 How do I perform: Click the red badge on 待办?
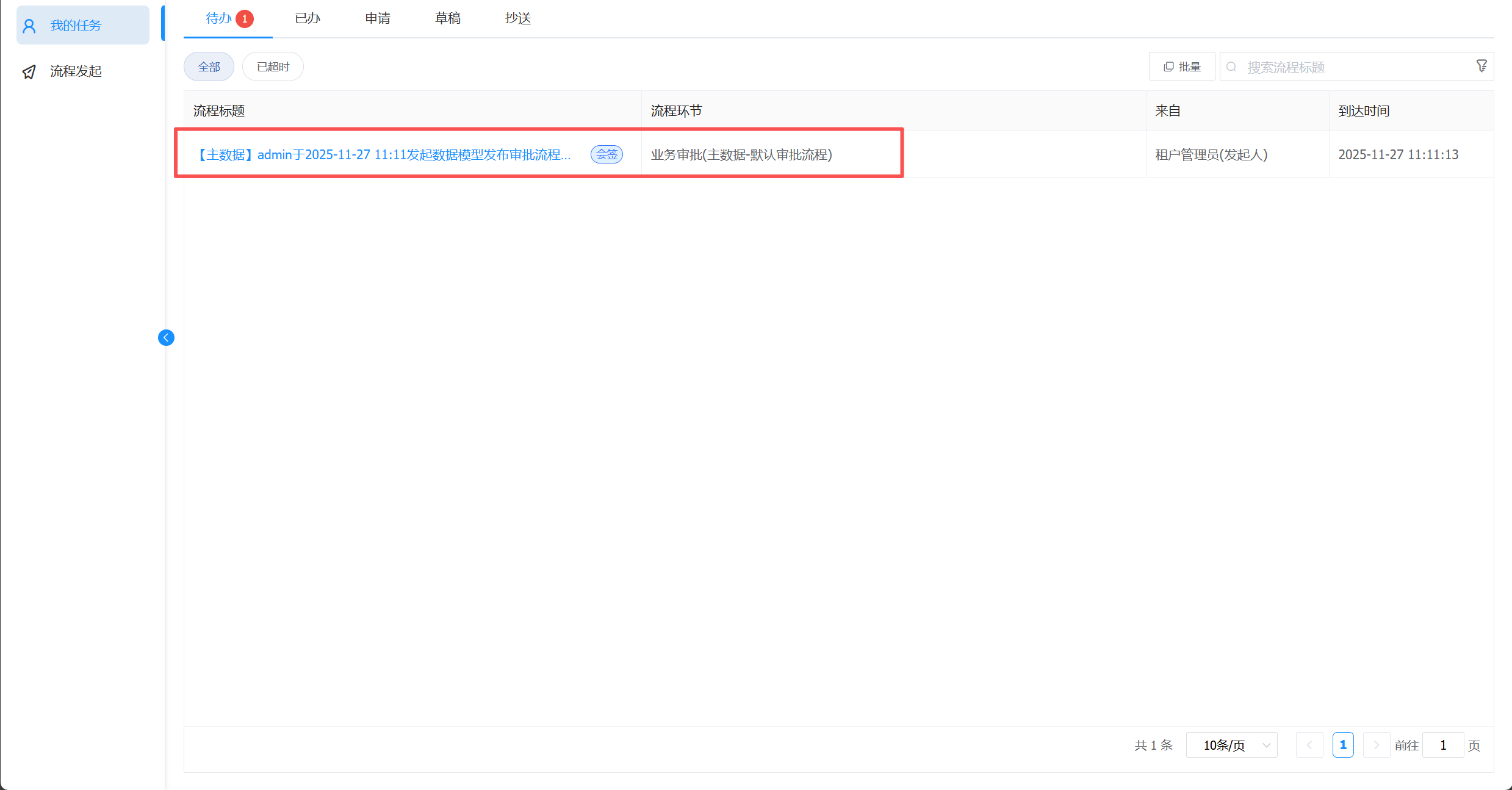coord(245,19)
